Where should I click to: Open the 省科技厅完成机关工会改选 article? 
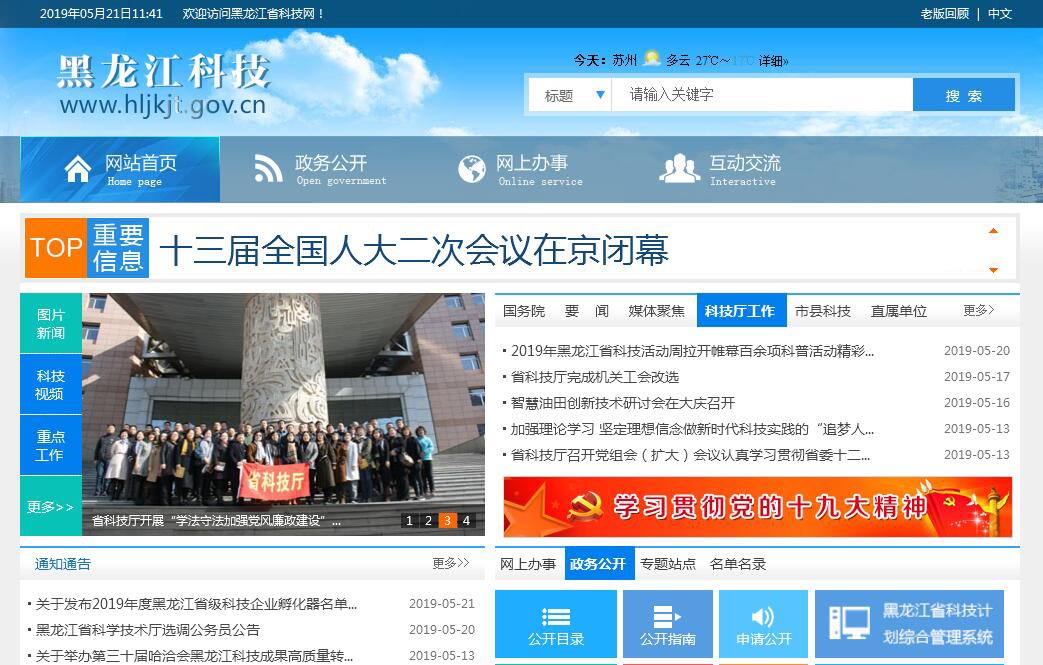click(594, 377)
